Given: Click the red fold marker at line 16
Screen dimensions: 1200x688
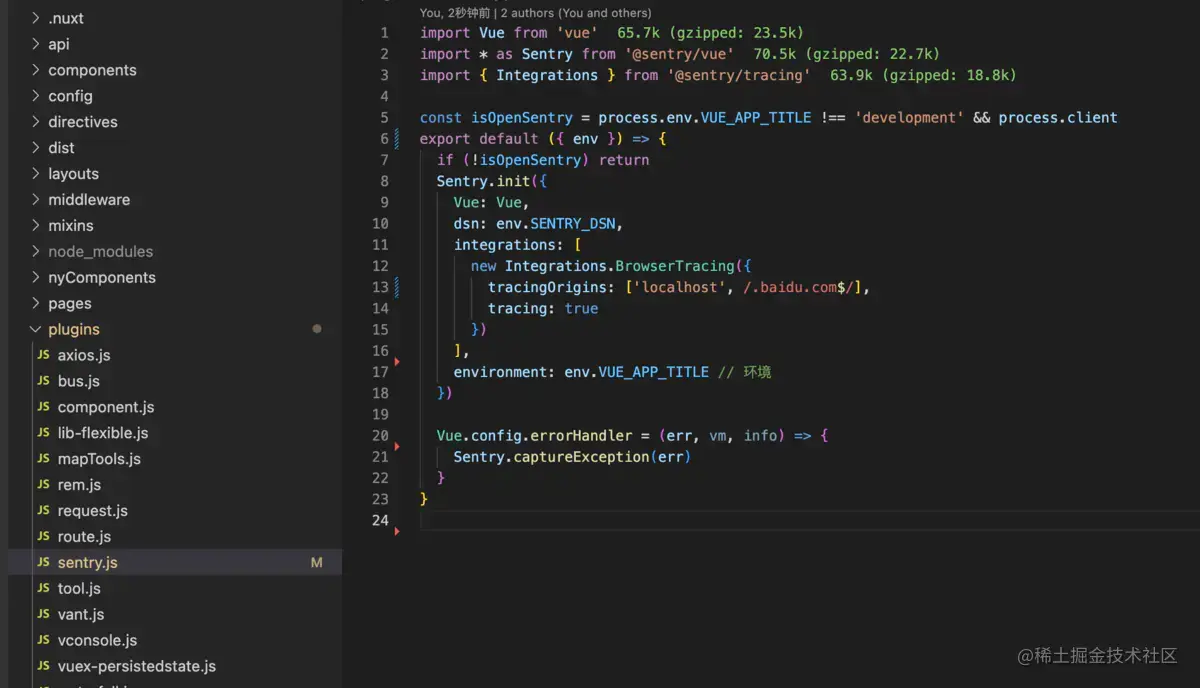Looking at the screenshot, I should (x=397, y=361).
